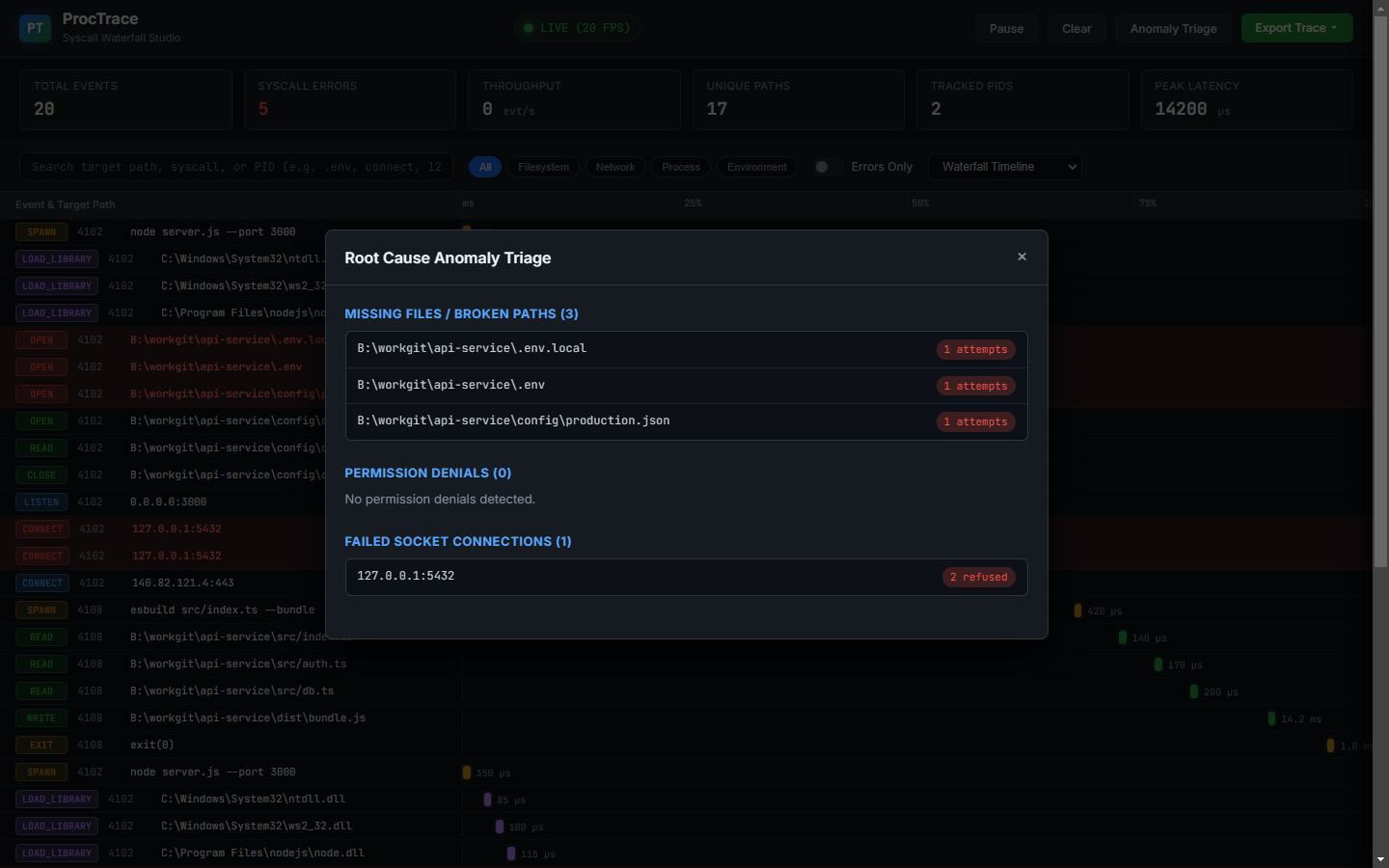
Task: Focus the search target path input
Action: (x=236, y=167)
